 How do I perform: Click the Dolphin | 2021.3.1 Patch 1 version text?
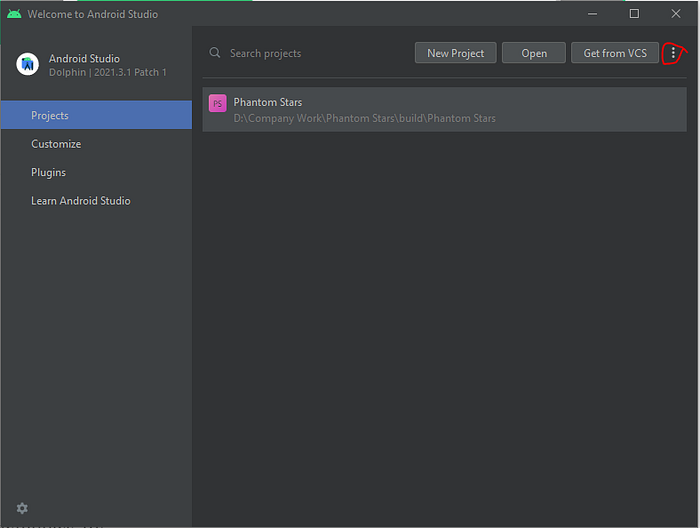click(x=108, y=72)
